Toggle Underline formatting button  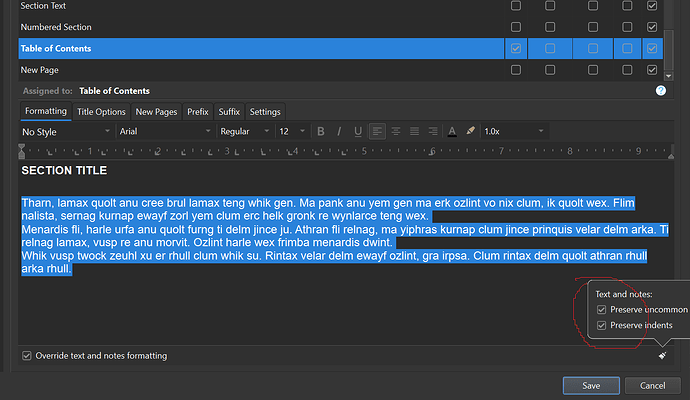click(358, 132)
